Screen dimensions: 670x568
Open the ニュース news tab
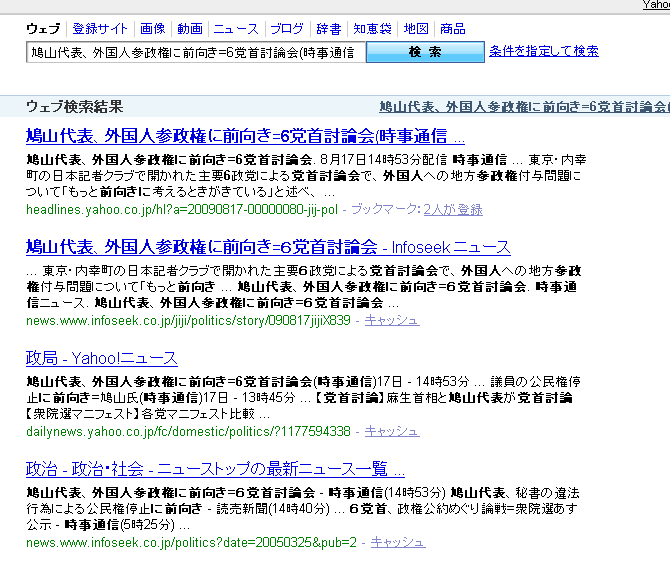(236, 29)
